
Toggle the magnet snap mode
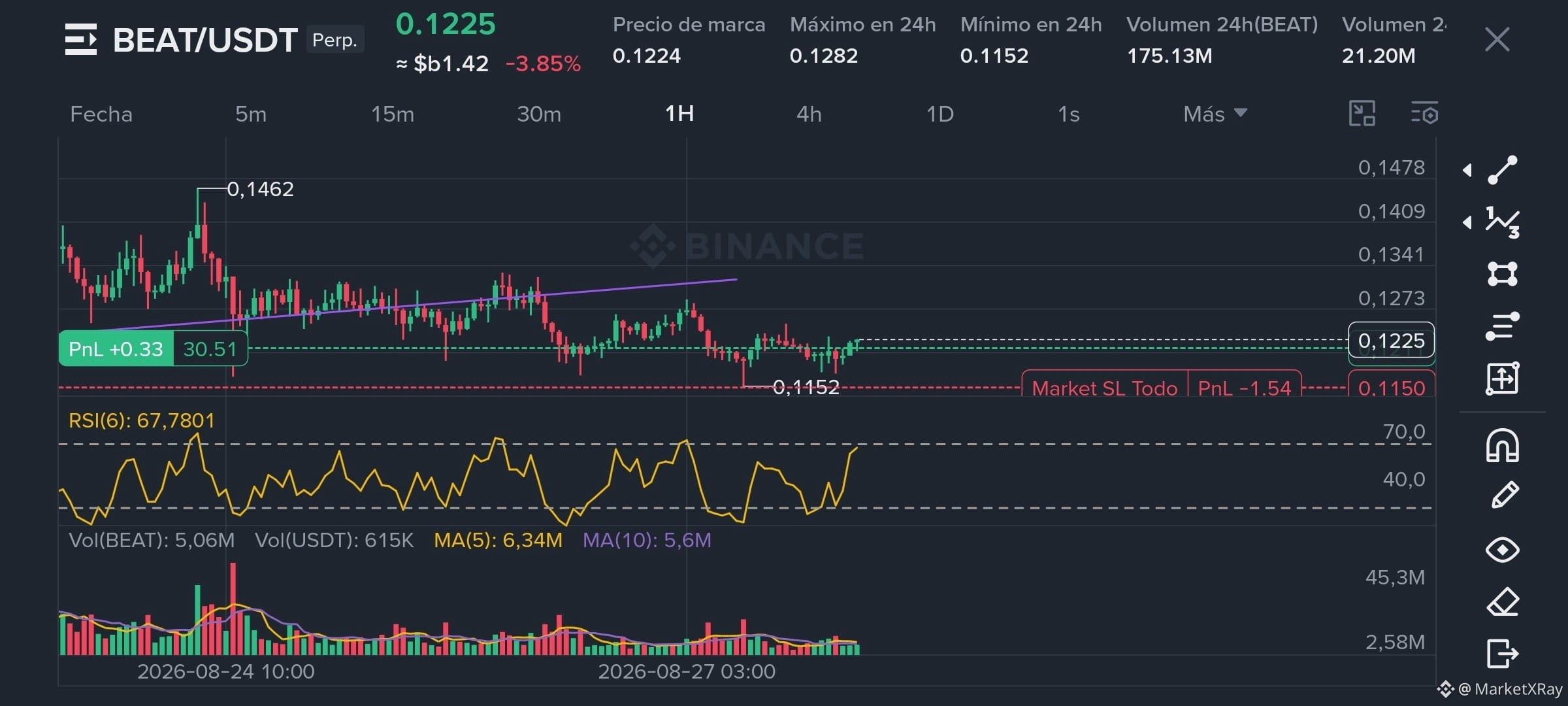1502,446
